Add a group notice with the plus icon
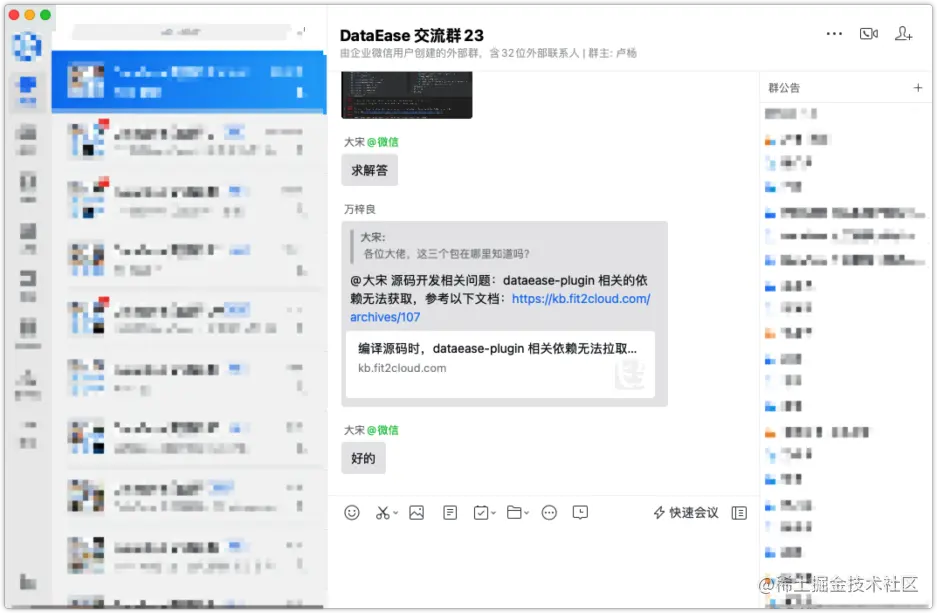 pos(918,88)
